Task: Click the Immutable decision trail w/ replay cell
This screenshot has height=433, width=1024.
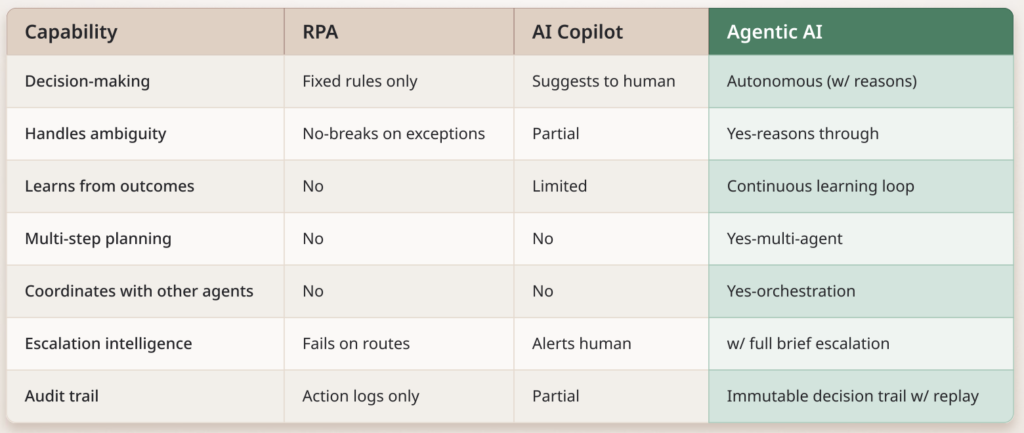Action: tap(853, 396)
